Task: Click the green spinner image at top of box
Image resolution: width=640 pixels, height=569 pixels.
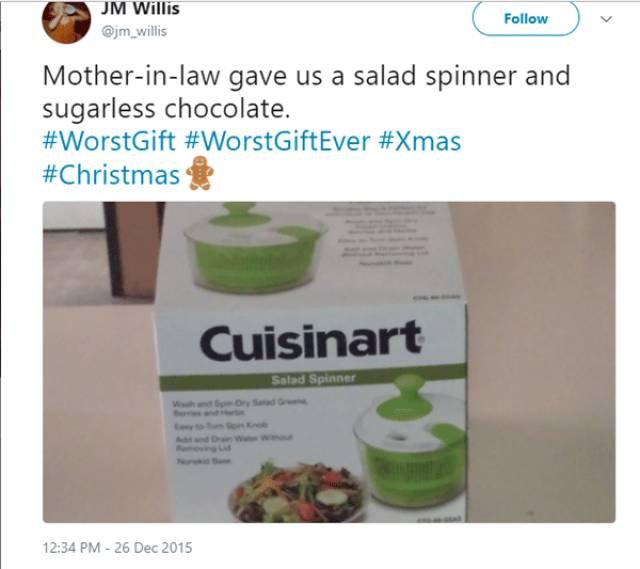Action: pos(256,248)
